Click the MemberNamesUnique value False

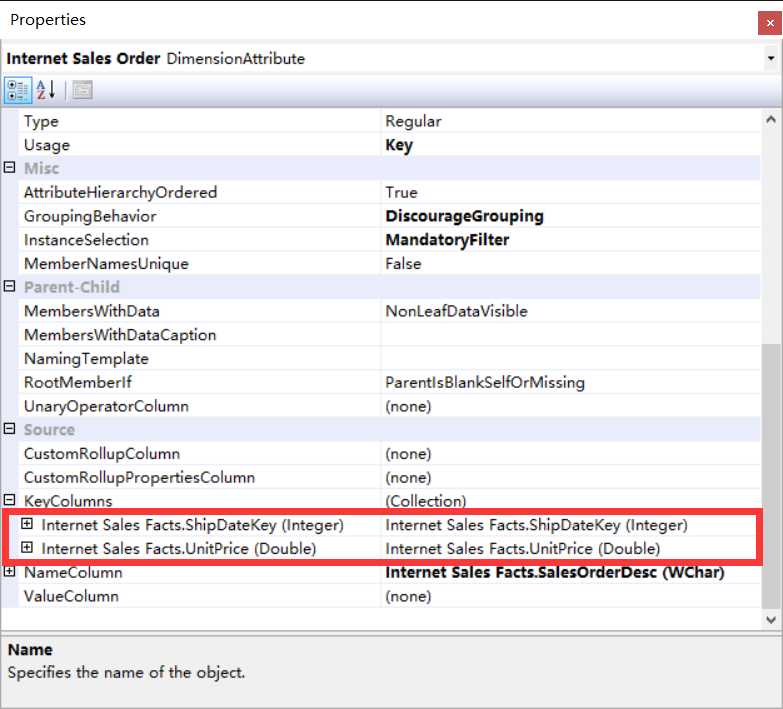403,264
